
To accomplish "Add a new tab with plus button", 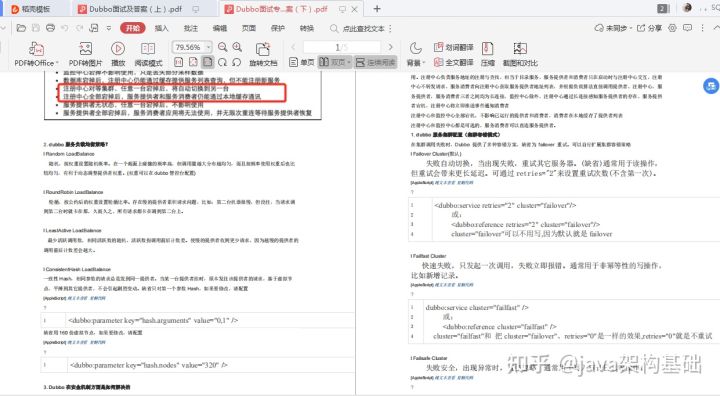I will point(377,9).
